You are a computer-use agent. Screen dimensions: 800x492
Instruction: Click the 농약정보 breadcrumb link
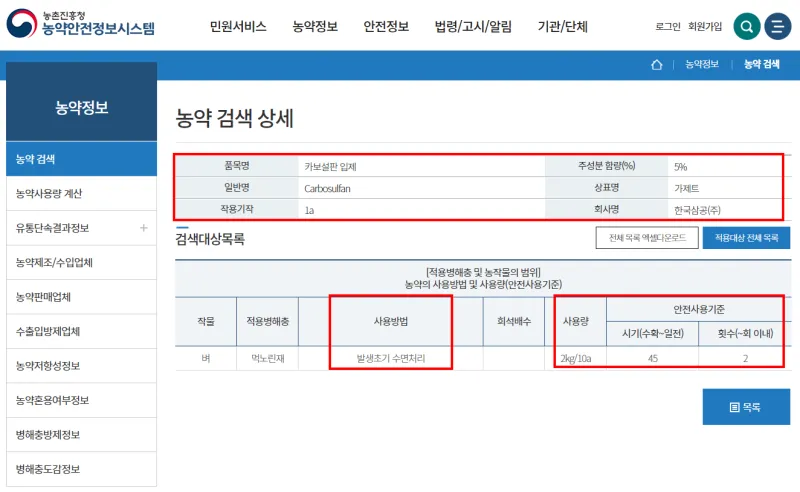click(x=702, y=65)
